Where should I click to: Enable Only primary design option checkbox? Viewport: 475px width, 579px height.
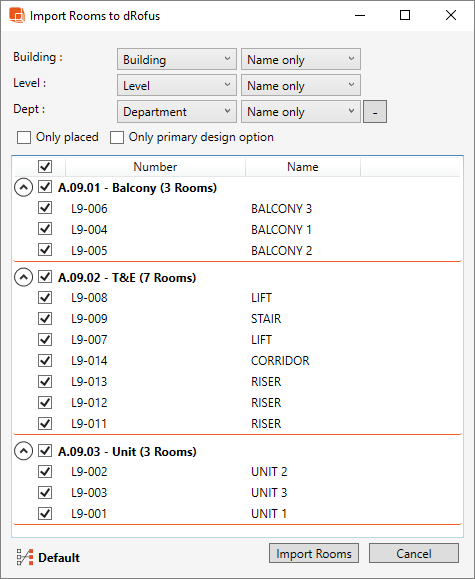point(117,137)
